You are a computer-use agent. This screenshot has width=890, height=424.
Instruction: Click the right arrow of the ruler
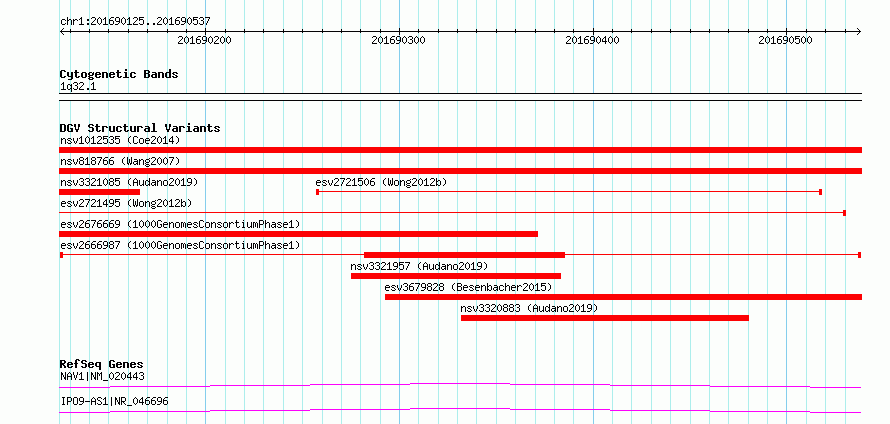(858, 31)
